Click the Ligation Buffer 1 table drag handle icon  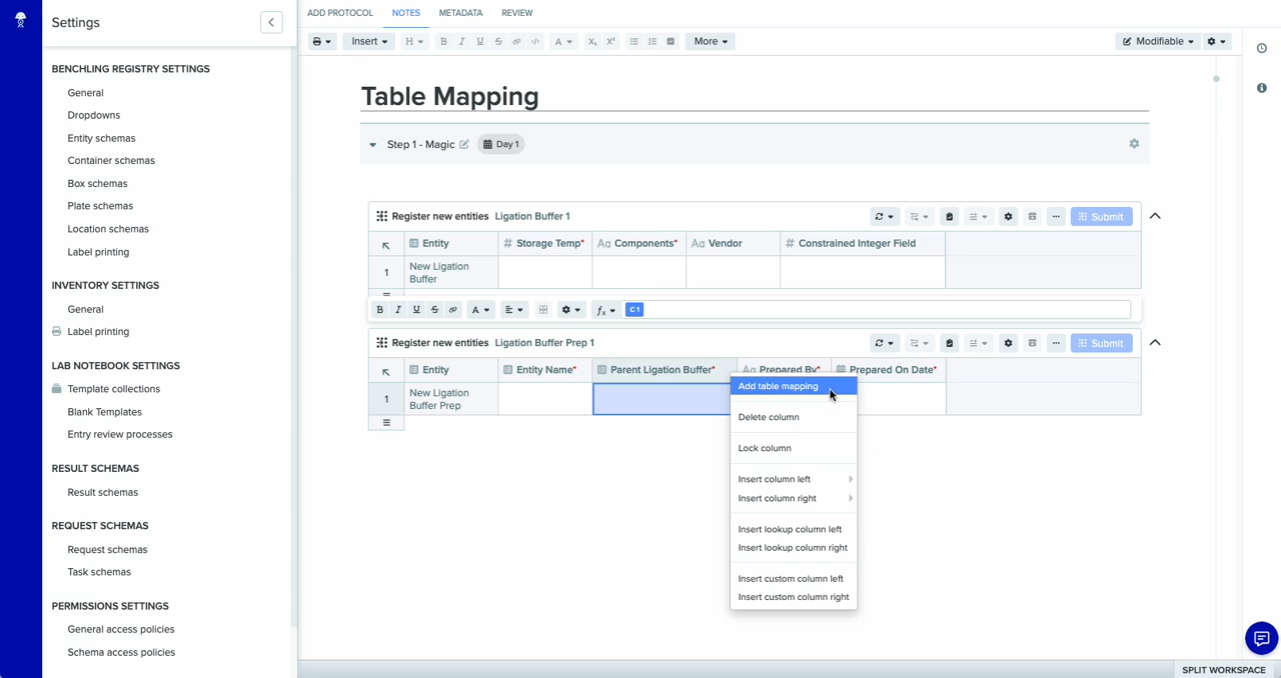pyautogui.click(x=381, y=216)
